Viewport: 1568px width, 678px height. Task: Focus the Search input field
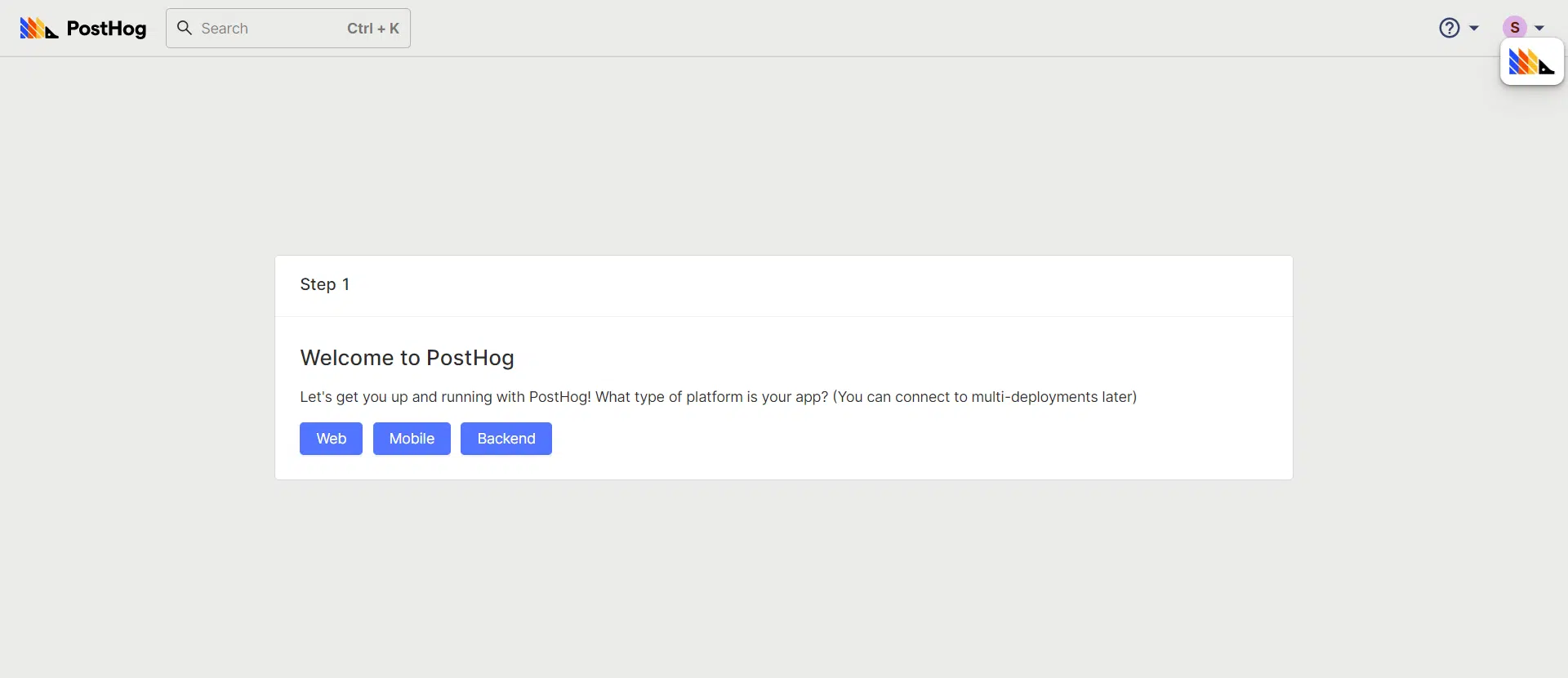tap(288, 29)
